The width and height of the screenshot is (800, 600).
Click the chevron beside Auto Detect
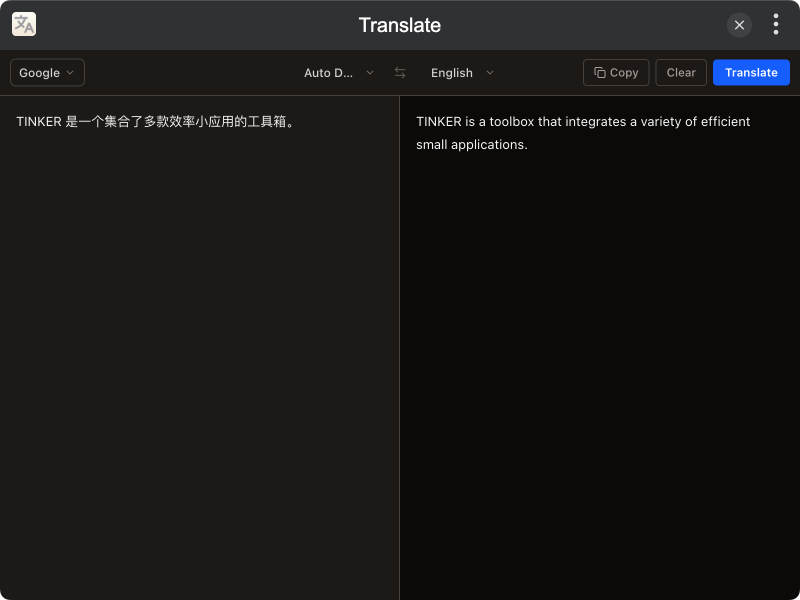[x=369, y=72]
